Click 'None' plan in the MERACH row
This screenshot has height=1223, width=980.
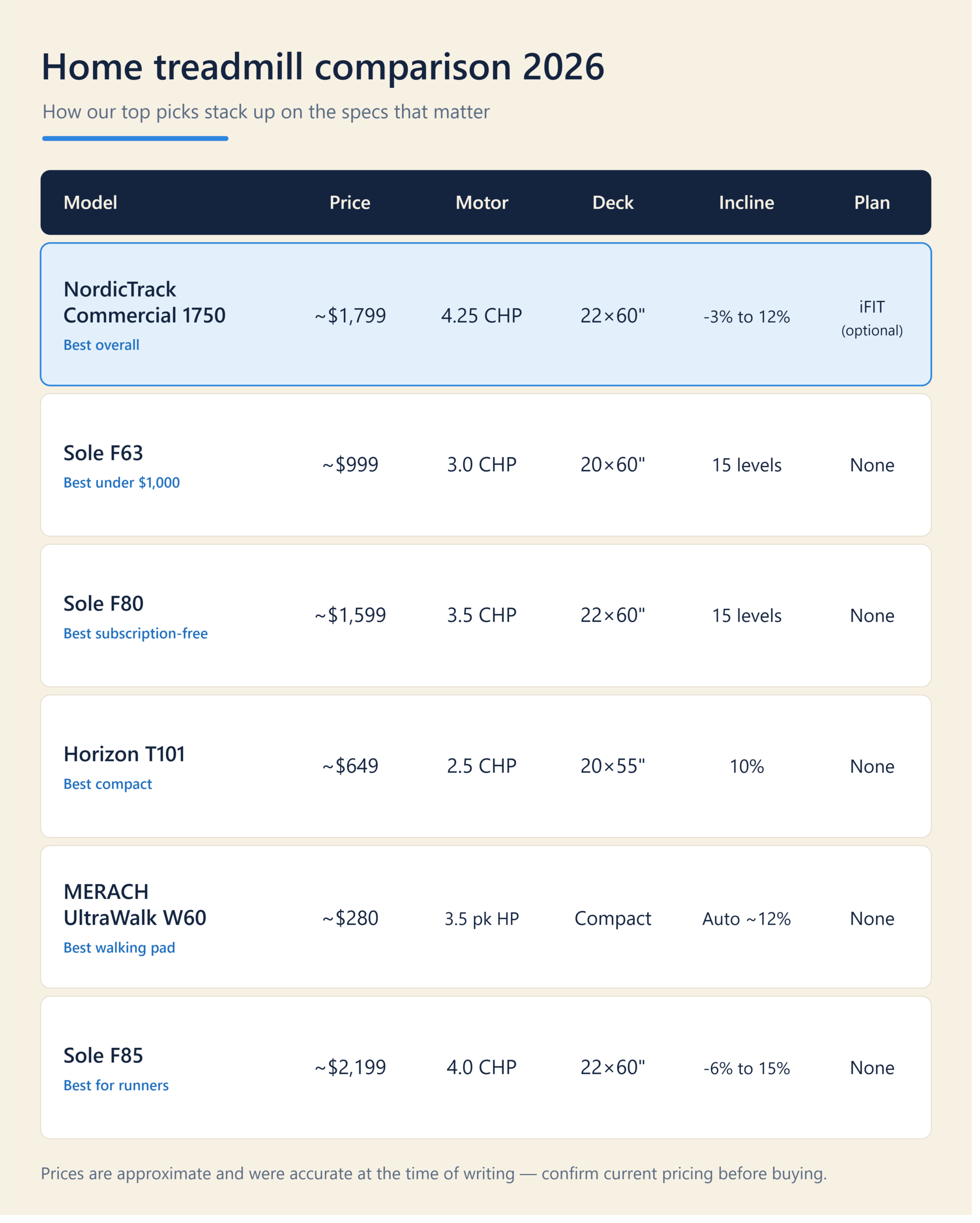pyautogui.click(x=879, y=926)
